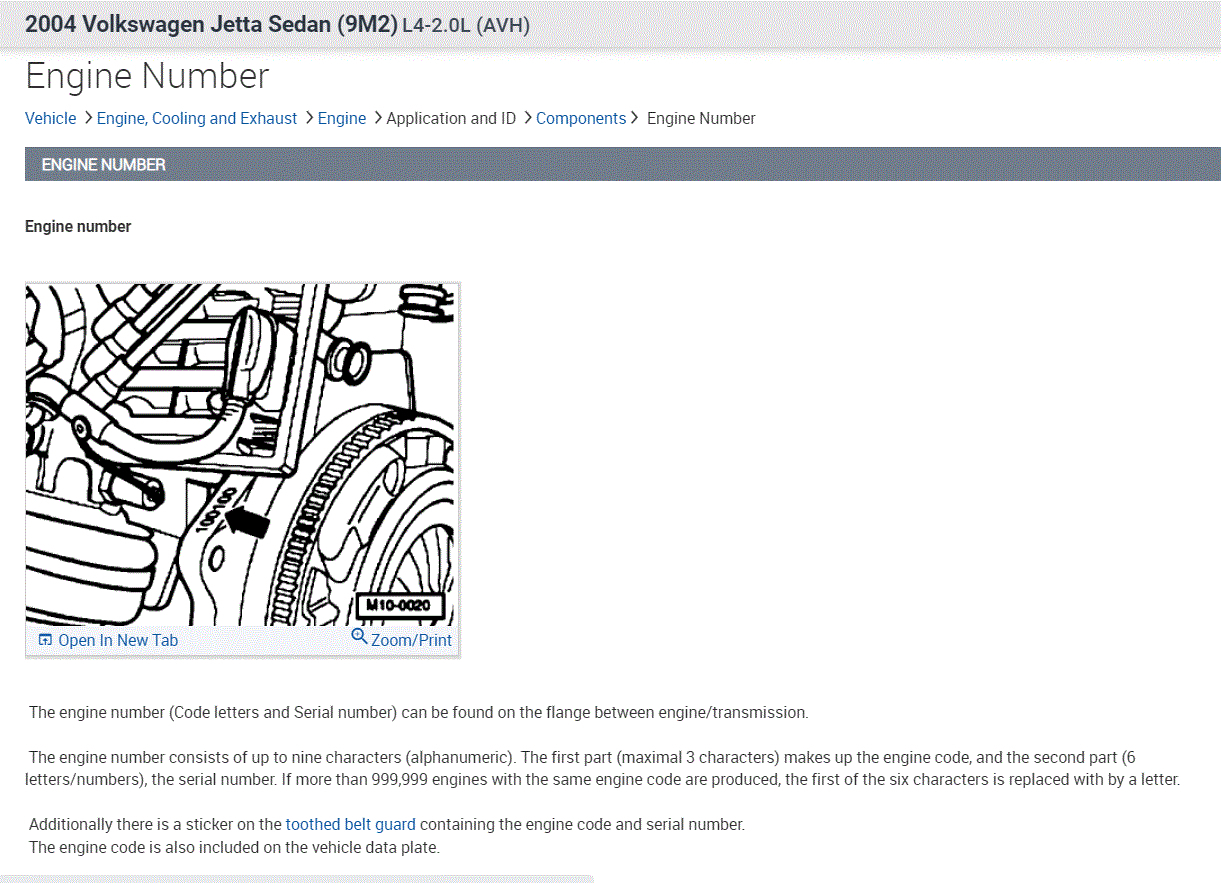Click the engine number diagram thumbnail
The width and height of the screenshot is (1221, 883).
(240, 455)
